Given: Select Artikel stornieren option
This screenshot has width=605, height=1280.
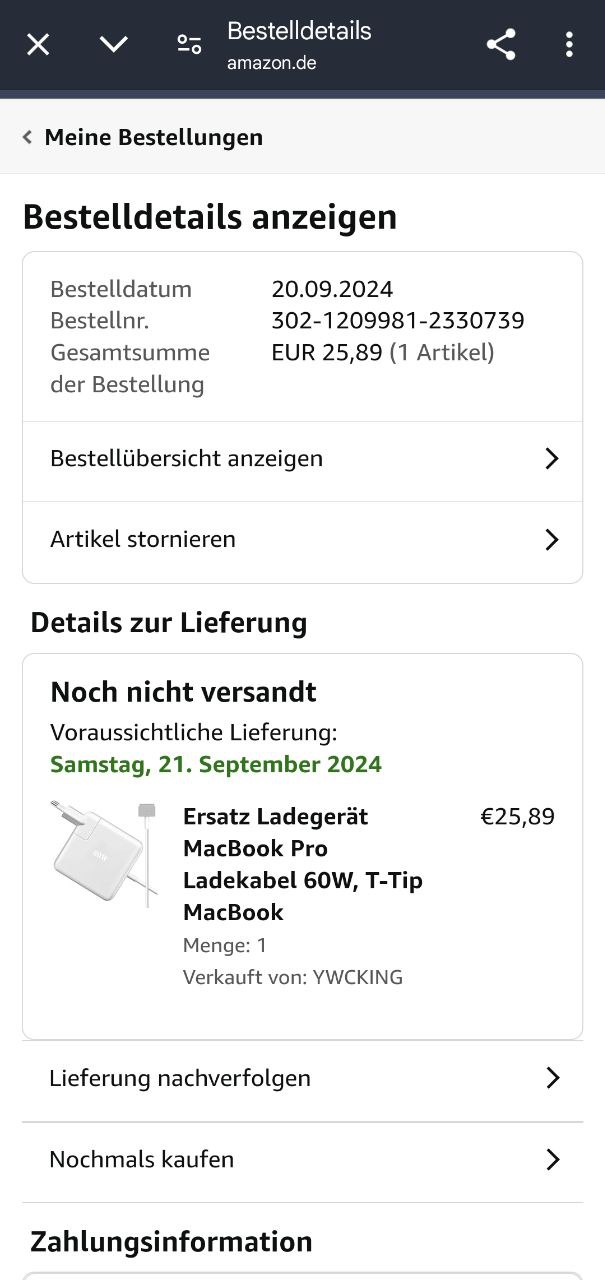Looking at the screenshot, I should 143,540.
